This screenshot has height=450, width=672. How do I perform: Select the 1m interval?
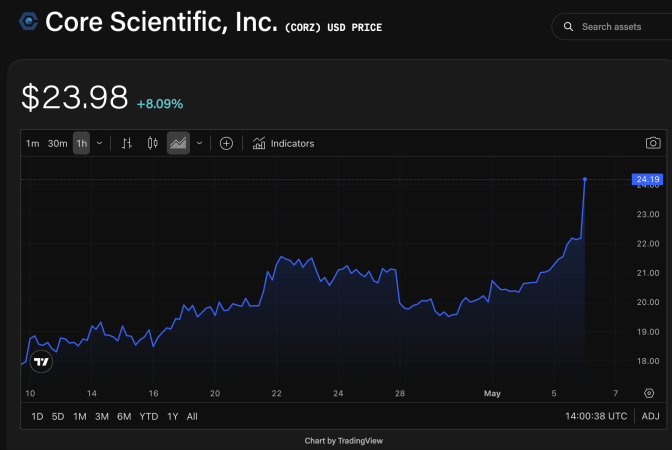click(33, 144)
